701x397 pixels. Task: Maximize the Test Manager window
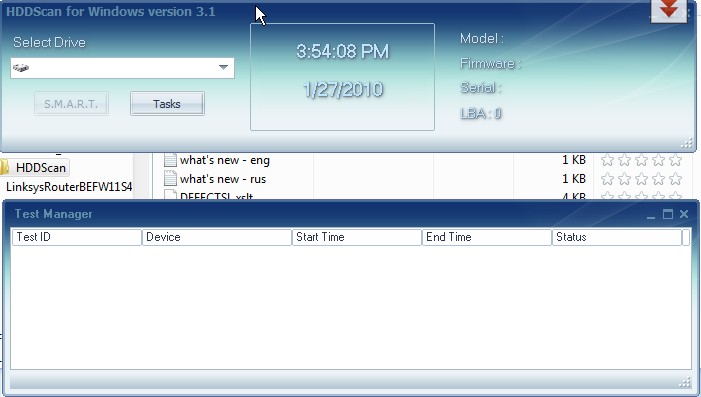[x=667, y=214]
